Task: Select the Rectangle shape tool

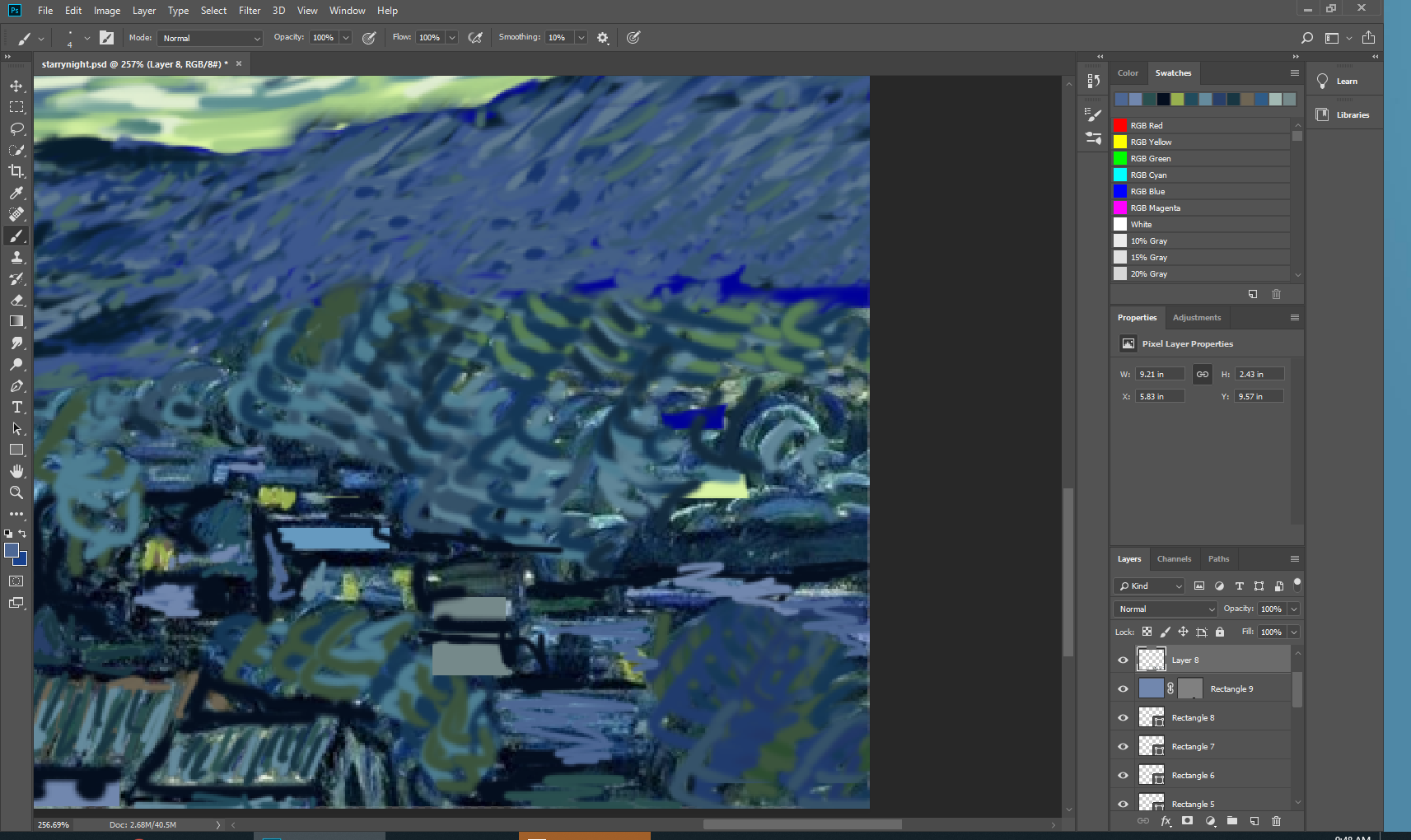Action: point(16,450)
